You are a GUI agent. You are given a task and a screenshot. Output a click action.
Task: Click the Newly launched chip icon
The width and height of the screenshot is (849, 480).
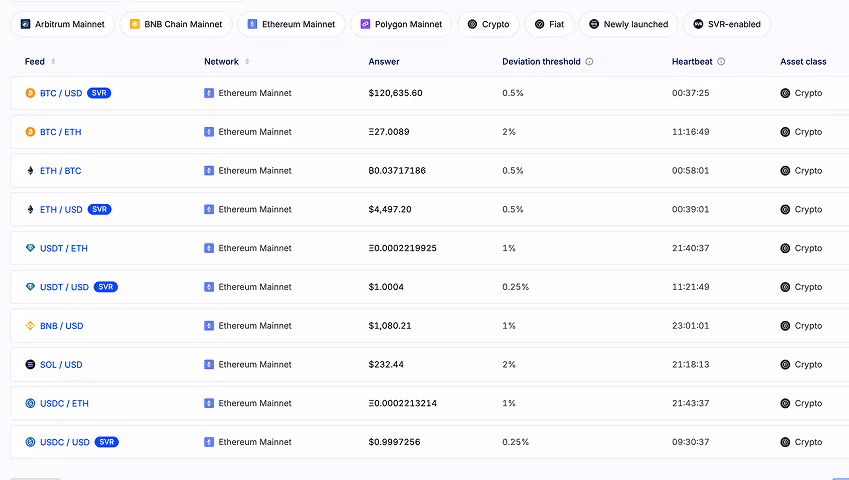click(x=594, y=24)
